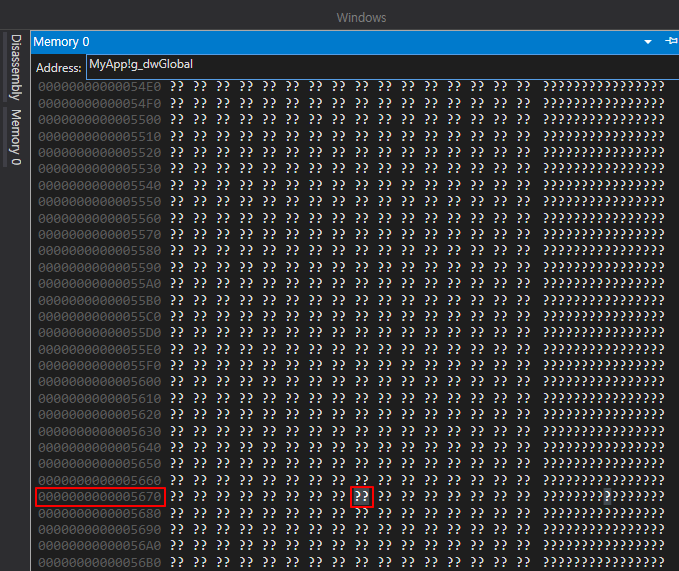Viewport: 679px width, 571px height.
Task: Select address 00000000000055B0
Action: point(100,300)
